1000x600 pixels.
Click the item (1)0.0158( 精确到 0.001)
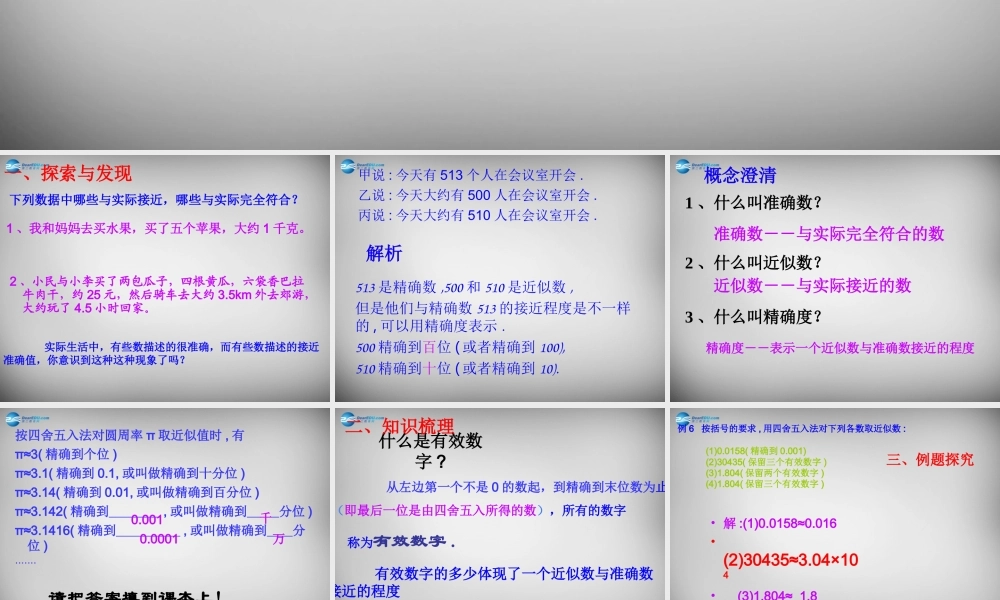coord(756,451)
